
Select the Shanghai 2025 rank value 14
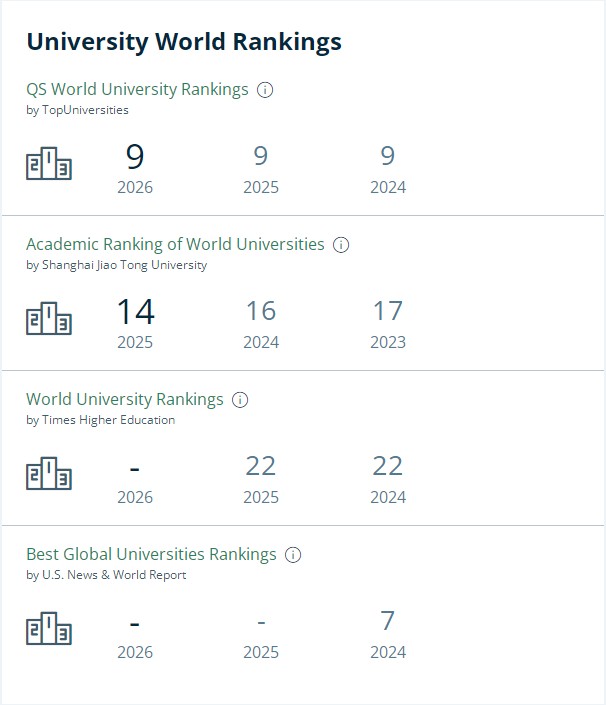(135, 312)
